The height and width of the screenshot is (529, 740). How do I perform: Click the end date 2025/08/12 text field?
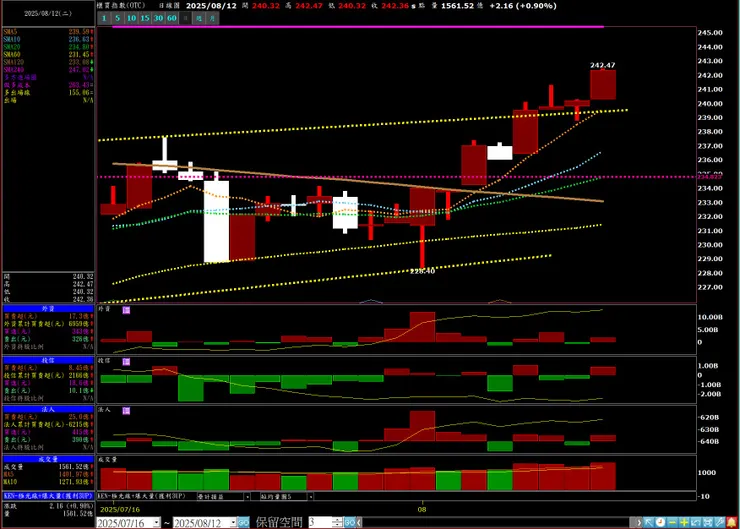pos(202,523)
